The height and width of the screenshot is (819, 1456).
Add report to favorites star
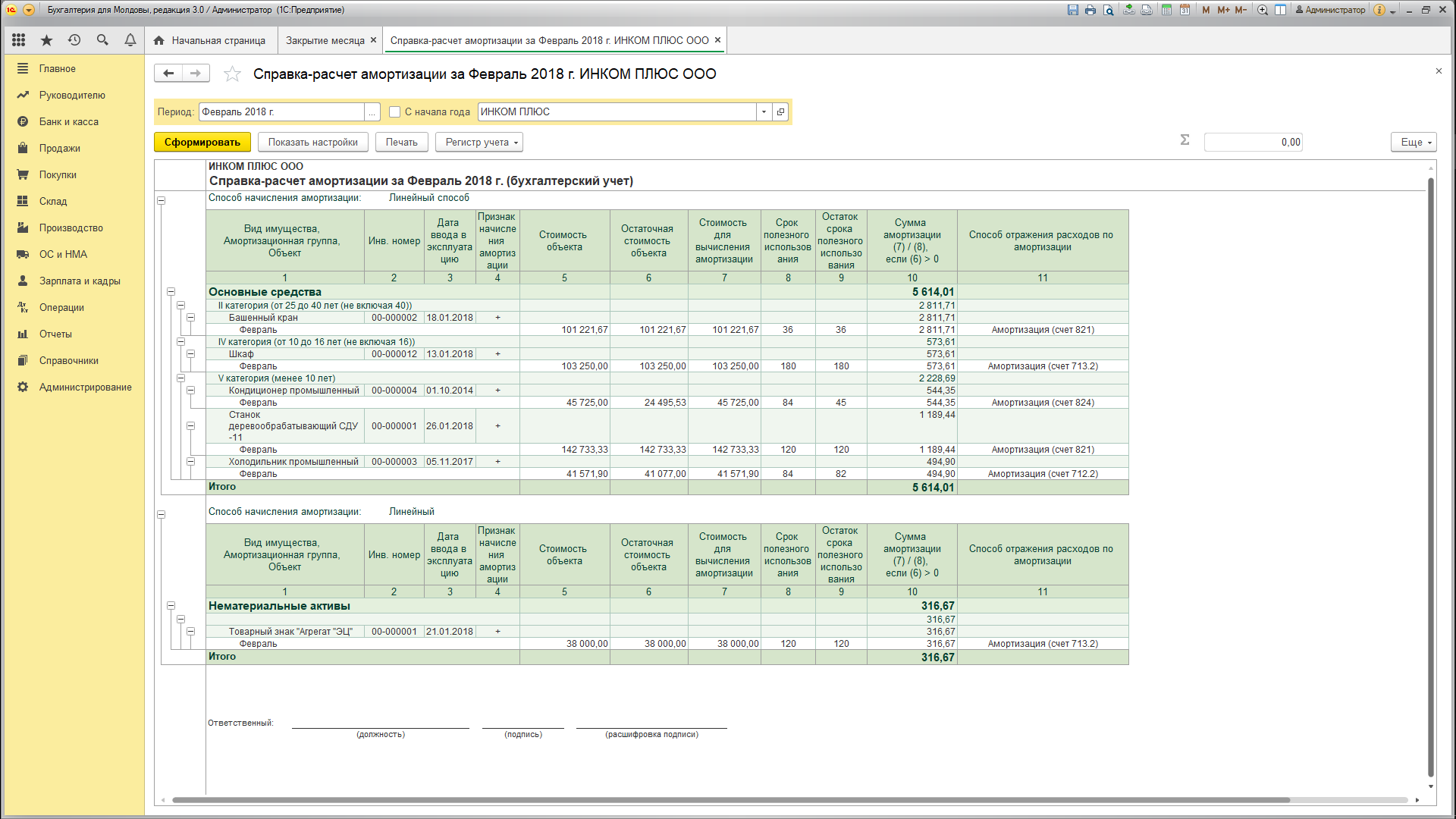pos(232,74)
